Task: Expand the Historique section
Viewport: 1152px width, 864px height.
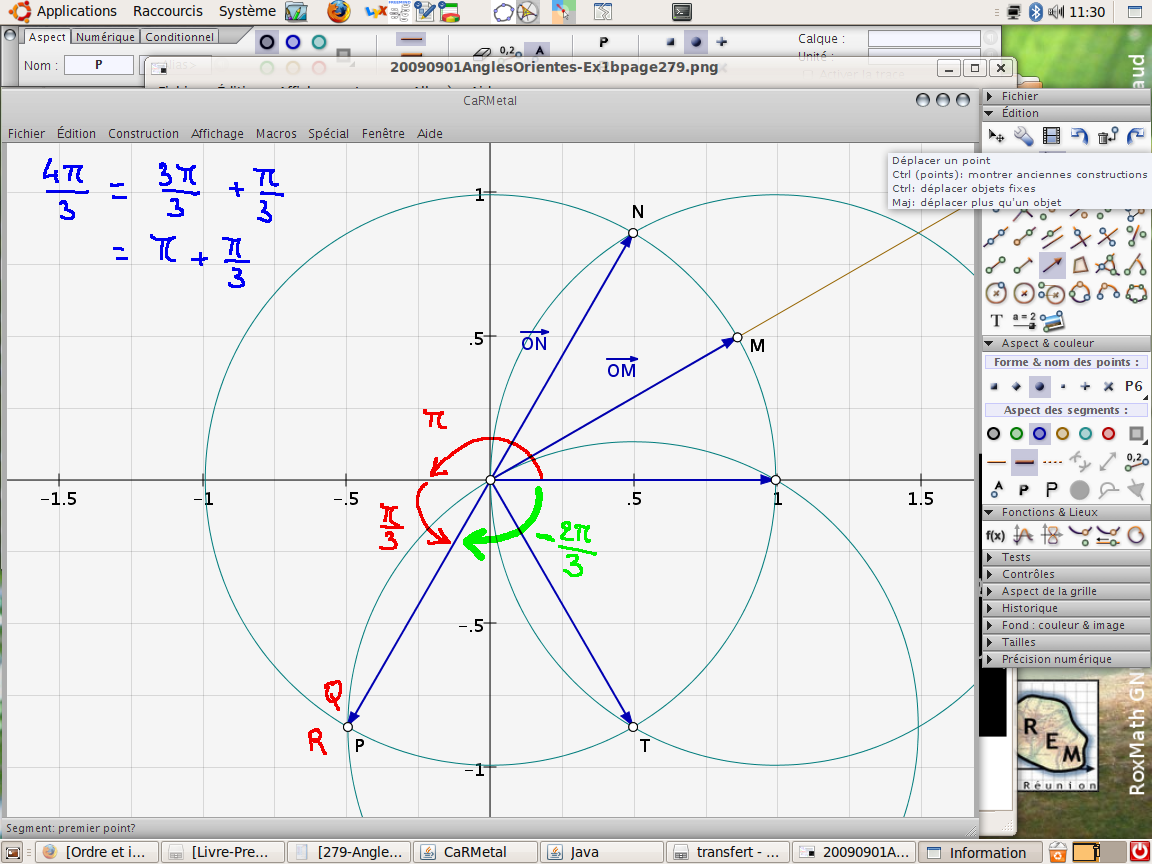Action: (x=1029, y=608)
